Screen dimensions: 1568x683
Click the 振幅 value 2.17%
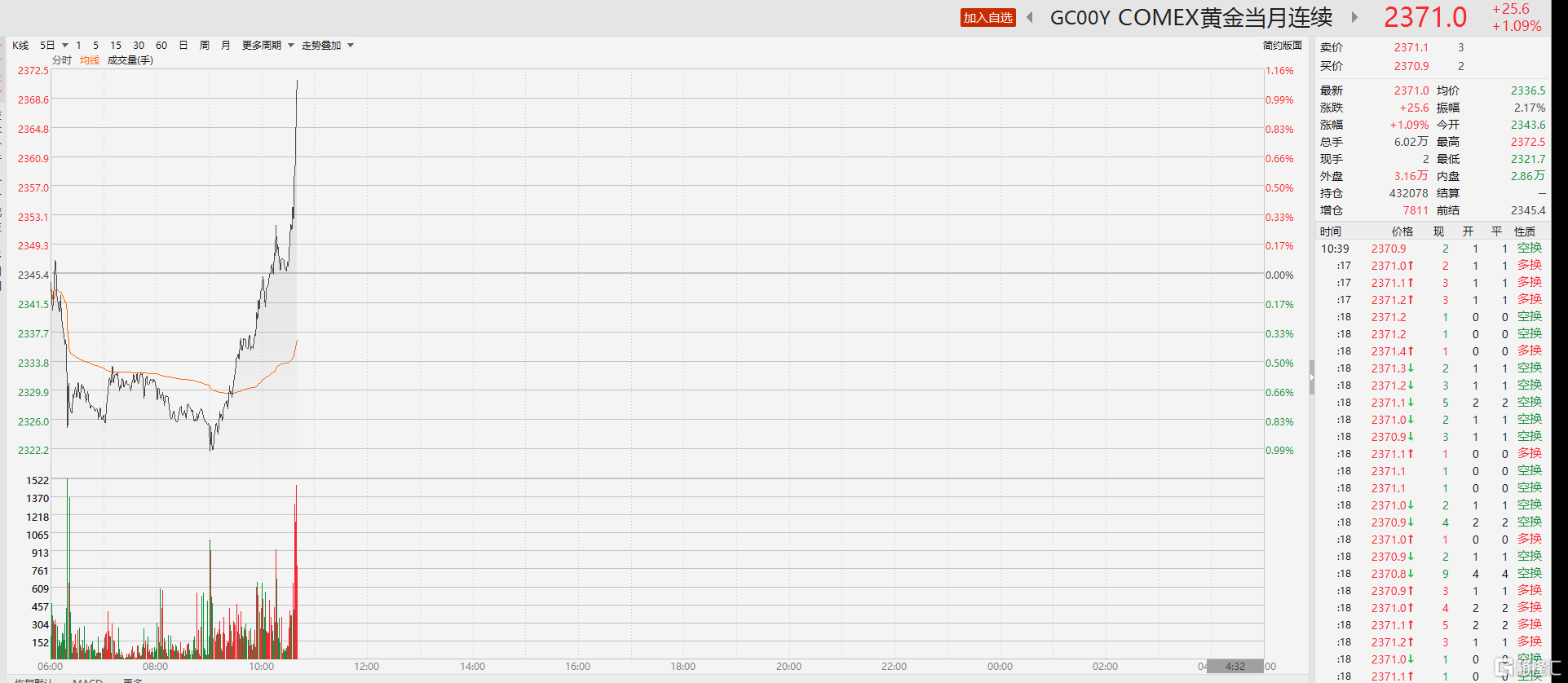[x=1530, y=108]
